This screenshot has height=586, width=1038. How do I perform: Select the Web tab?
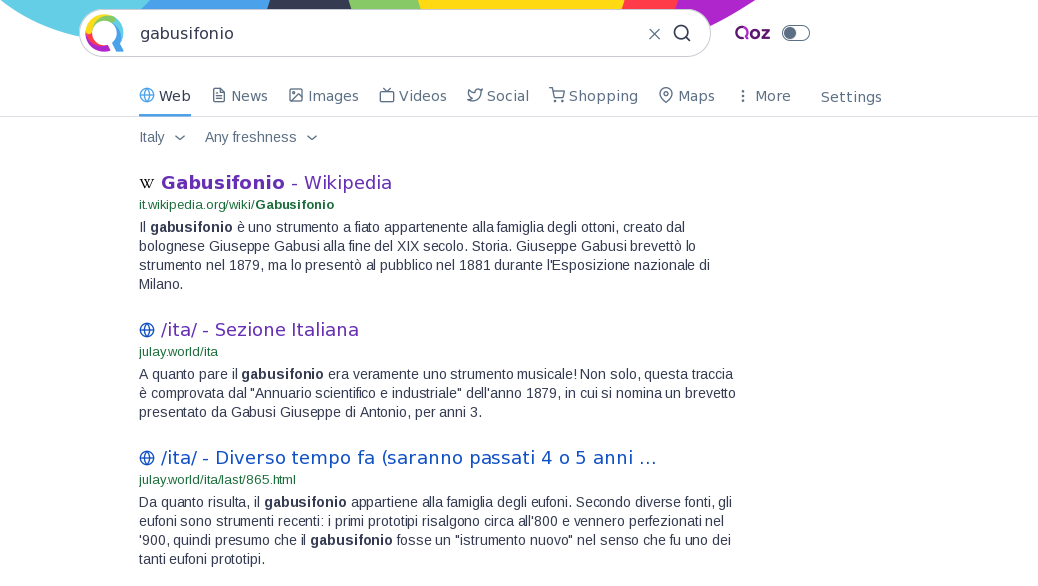(165, 96)
